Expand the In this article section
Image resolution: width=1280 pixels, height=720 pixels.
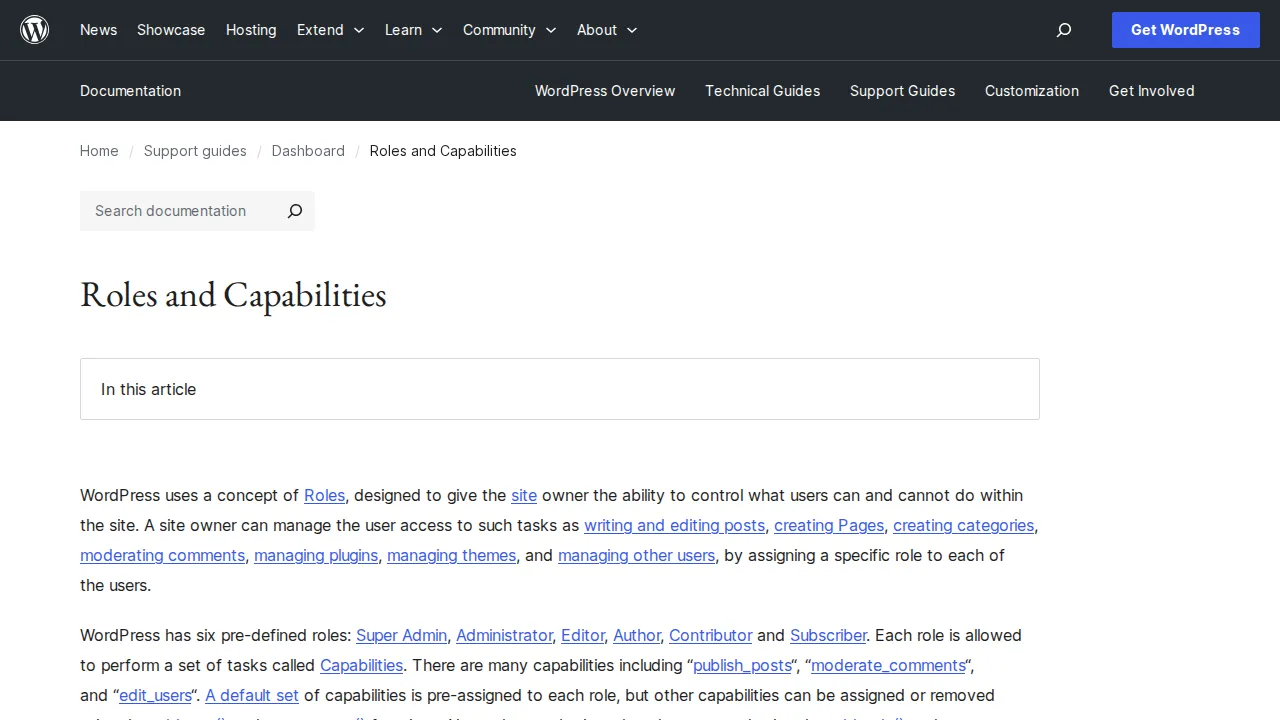[x=559, y=389]
